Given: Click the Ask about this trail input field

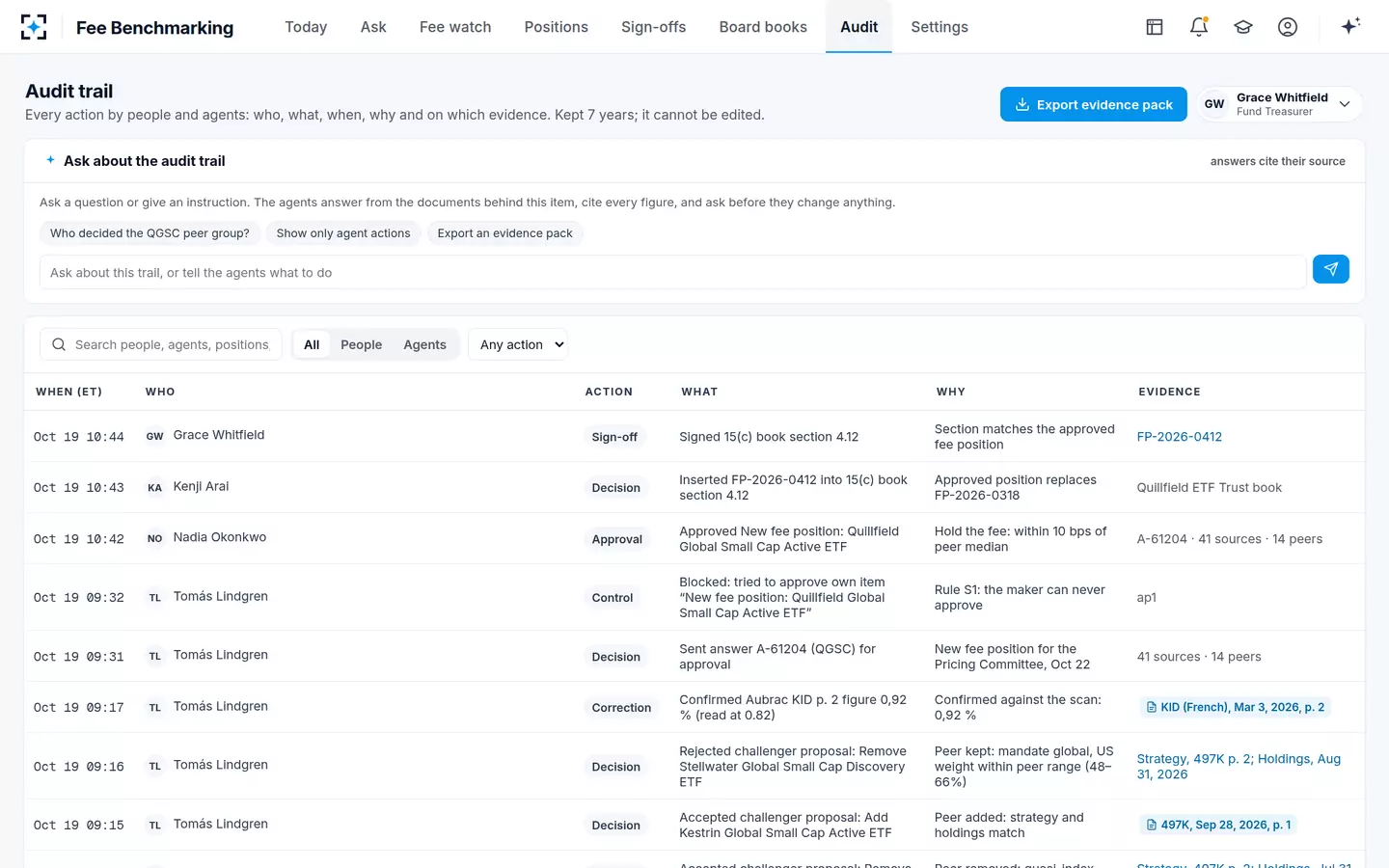Looking at the screenshot, I should pos(672,273).
